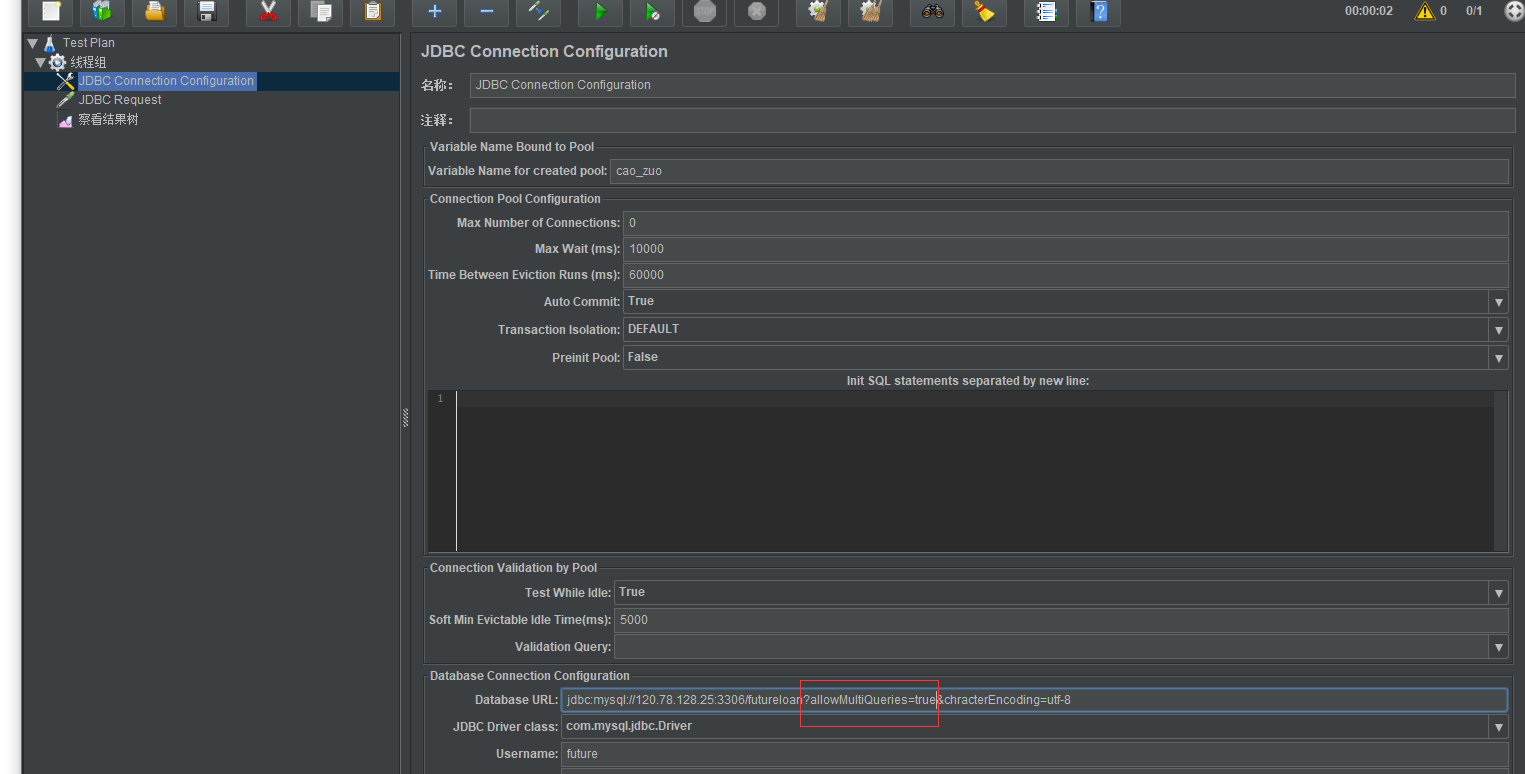
Task: Click the Add plus toolbar icon
Action: 435,12
